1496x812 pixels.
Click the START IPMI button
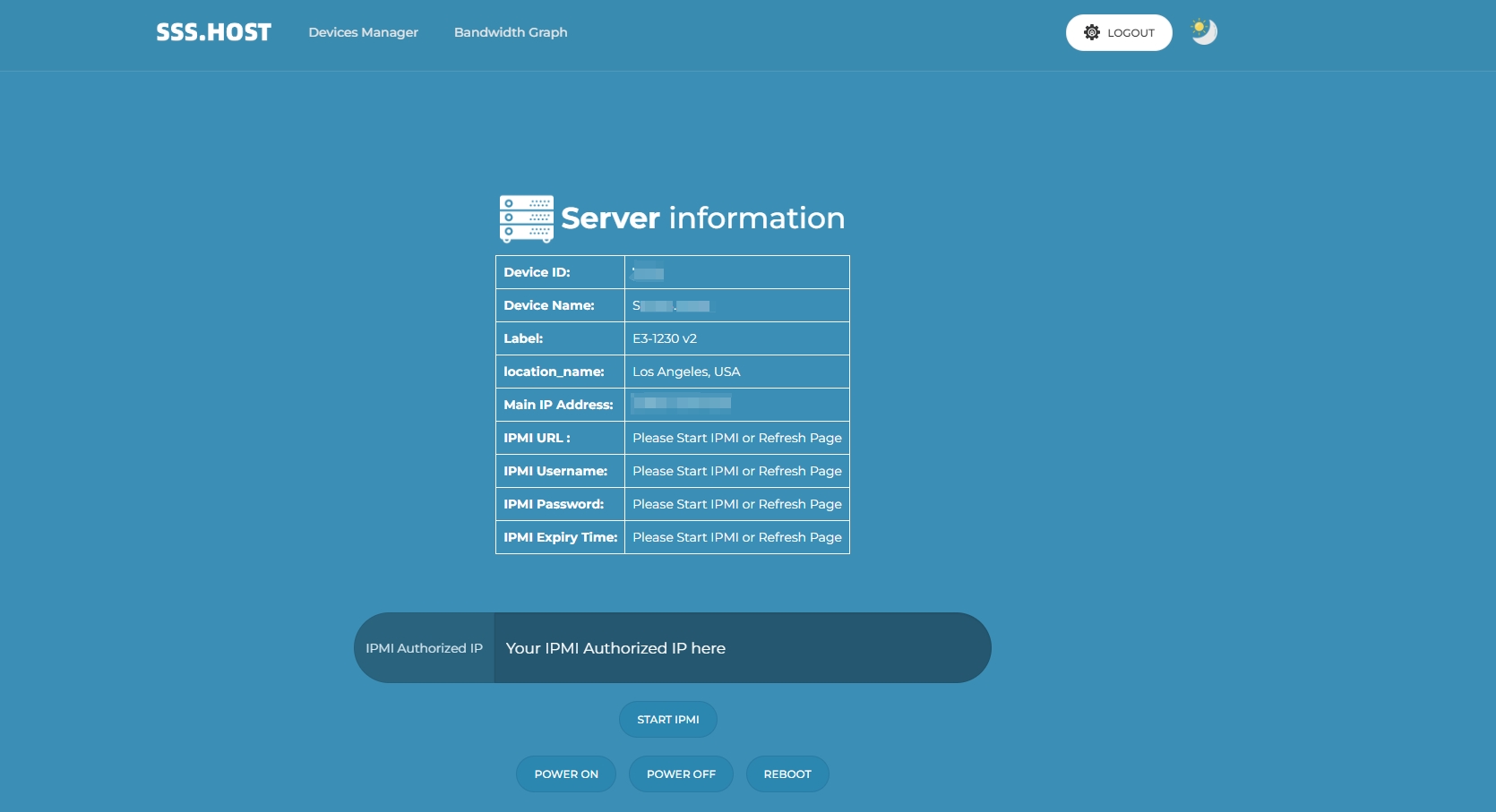tap(668, 719)
